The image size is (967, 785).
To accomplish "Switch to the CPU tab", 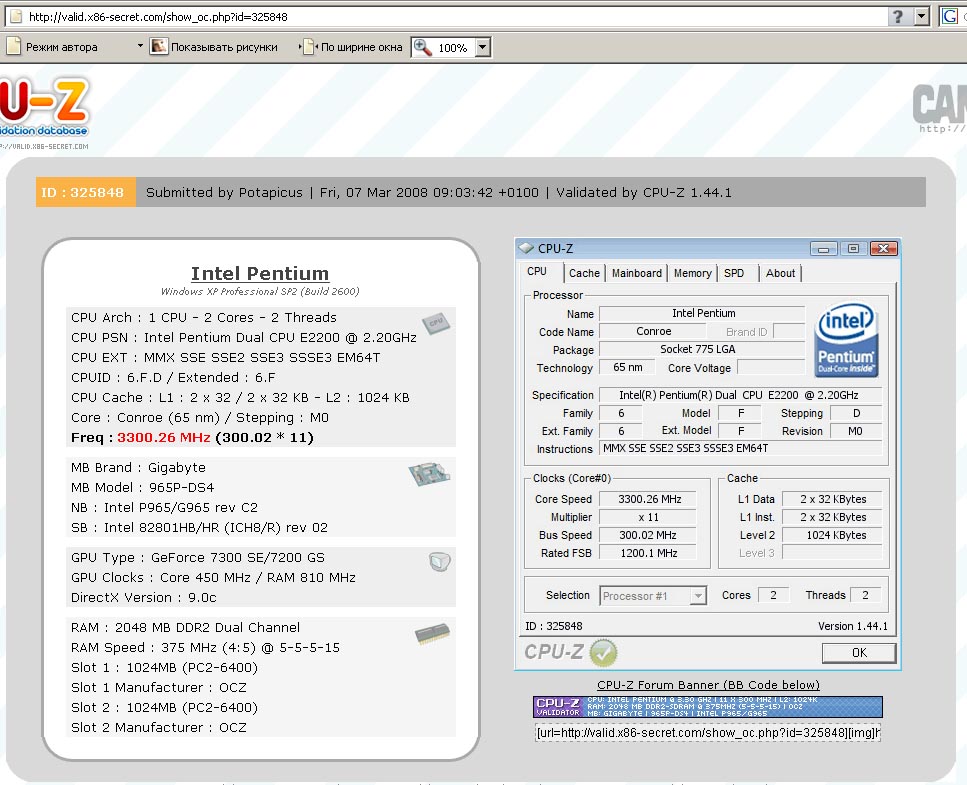I will coord(537,272).
